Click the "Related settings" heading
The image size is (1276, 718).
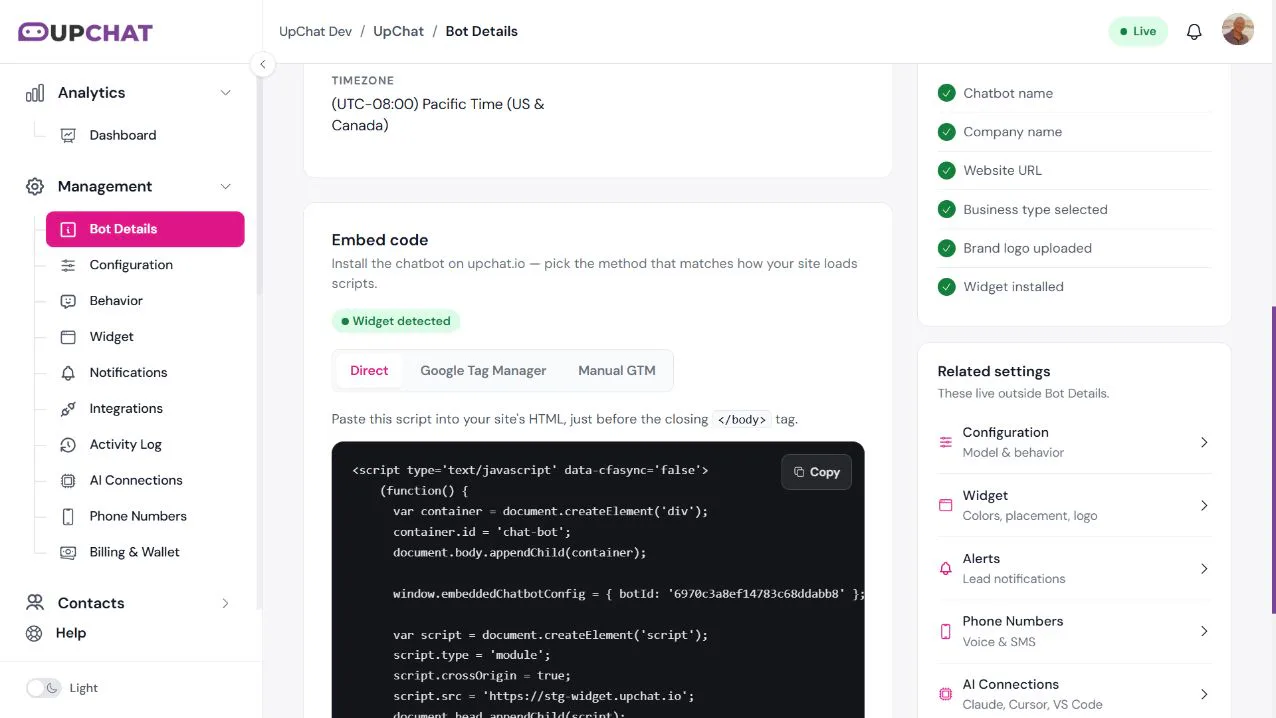pyautogui.click(x=994, y=371)
